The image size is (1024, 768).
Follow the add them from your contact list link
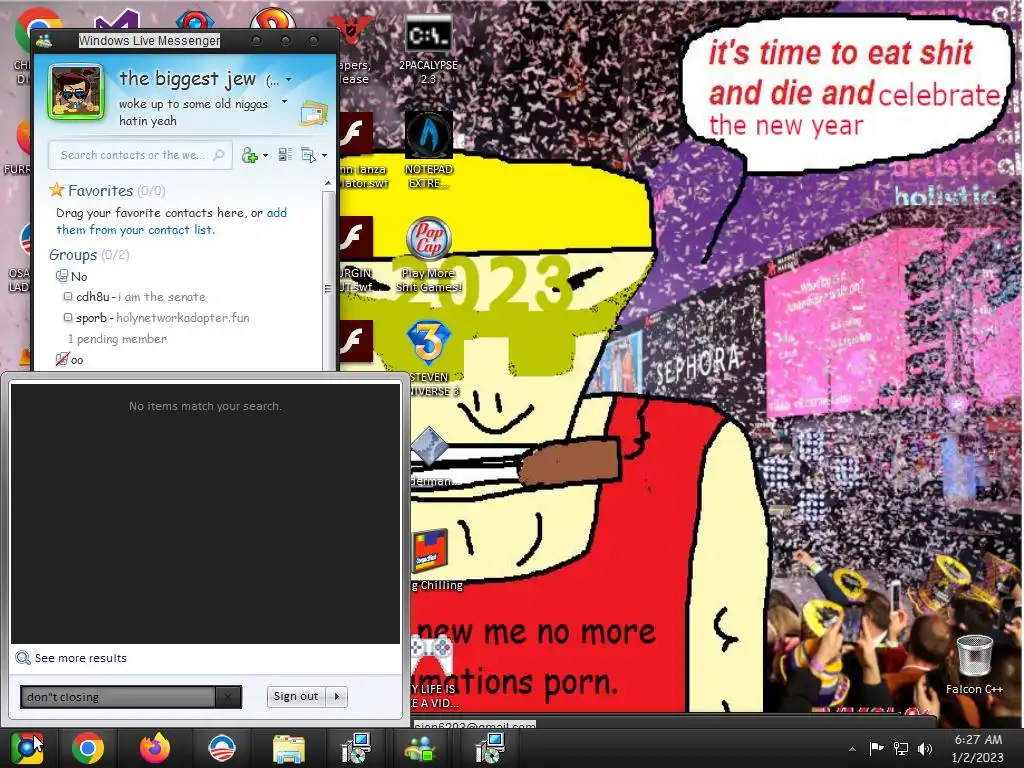coord(171,221)
